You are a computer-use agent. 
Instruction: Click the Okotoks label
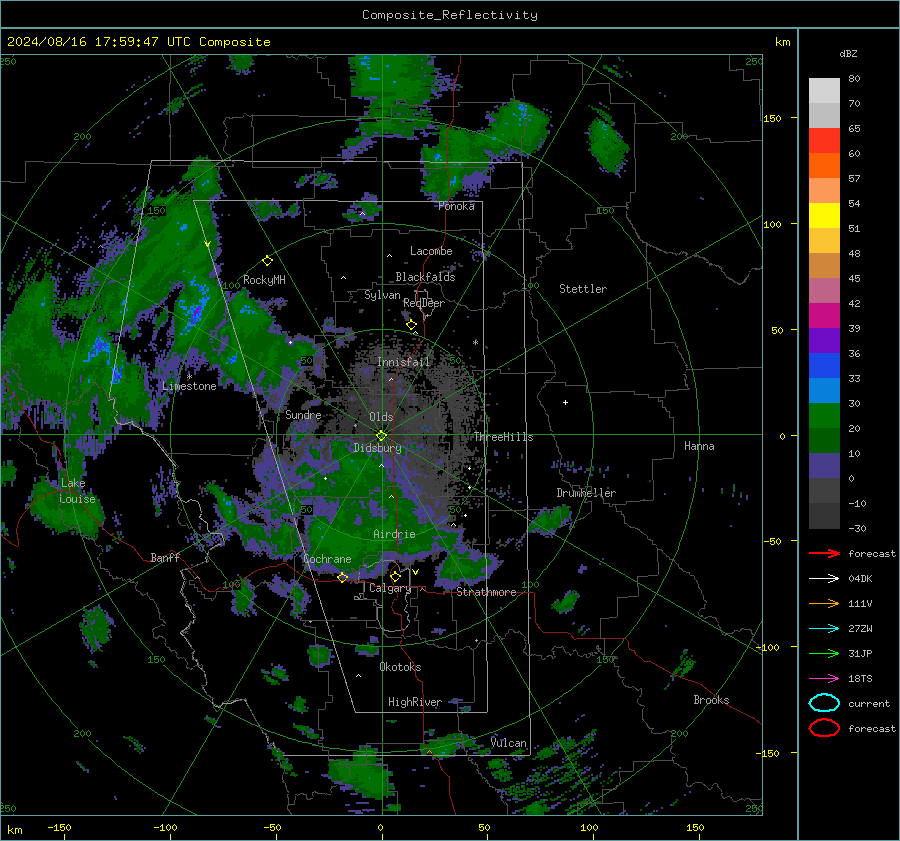pos(400,667)
